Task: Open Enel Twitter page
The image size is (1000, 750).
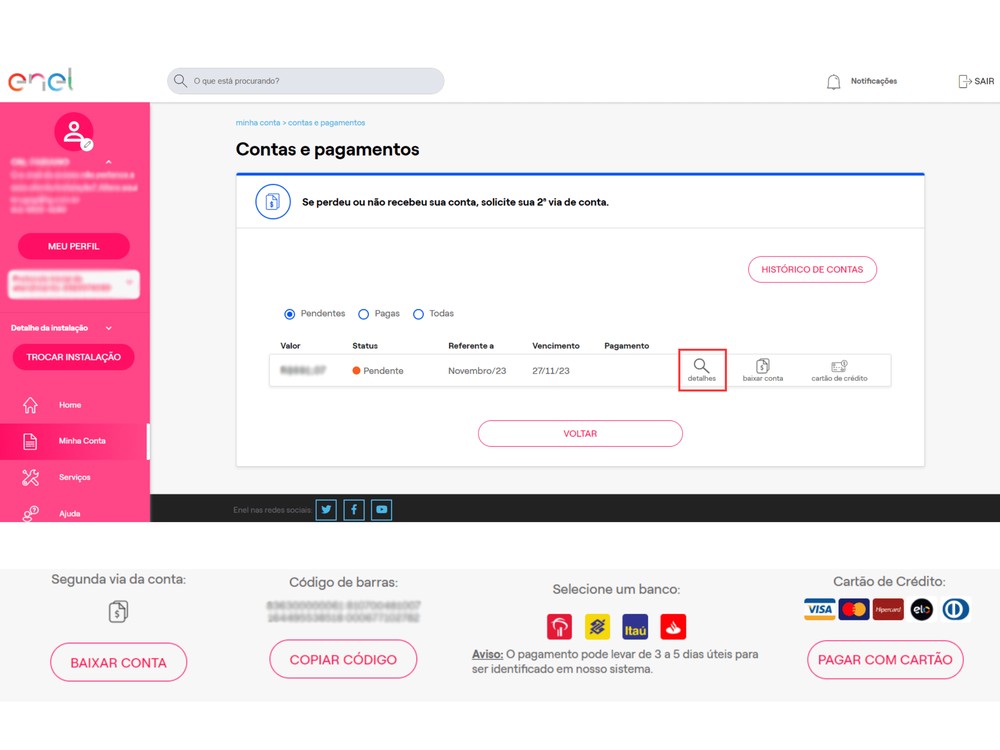Action: (x=326, y=510)
